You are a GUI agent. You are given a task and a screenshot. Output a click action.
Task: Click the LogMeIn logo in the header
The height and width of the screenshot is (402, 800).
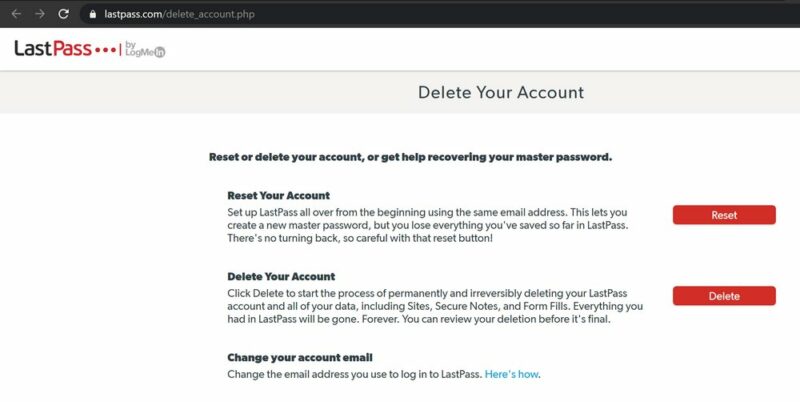(x=147, y=50)
